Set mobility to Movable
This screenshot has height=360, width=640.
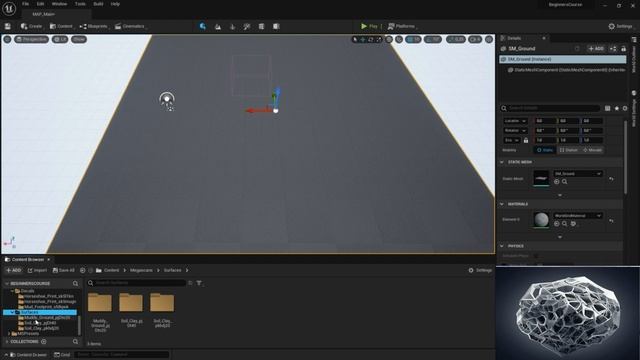(x=593, y=150)
